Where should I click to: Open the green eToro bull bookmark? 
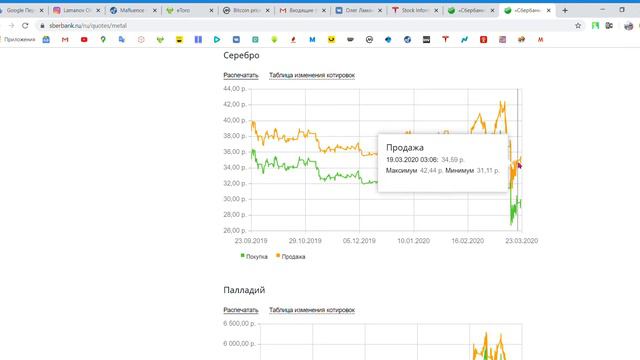[x=160, y=40]
